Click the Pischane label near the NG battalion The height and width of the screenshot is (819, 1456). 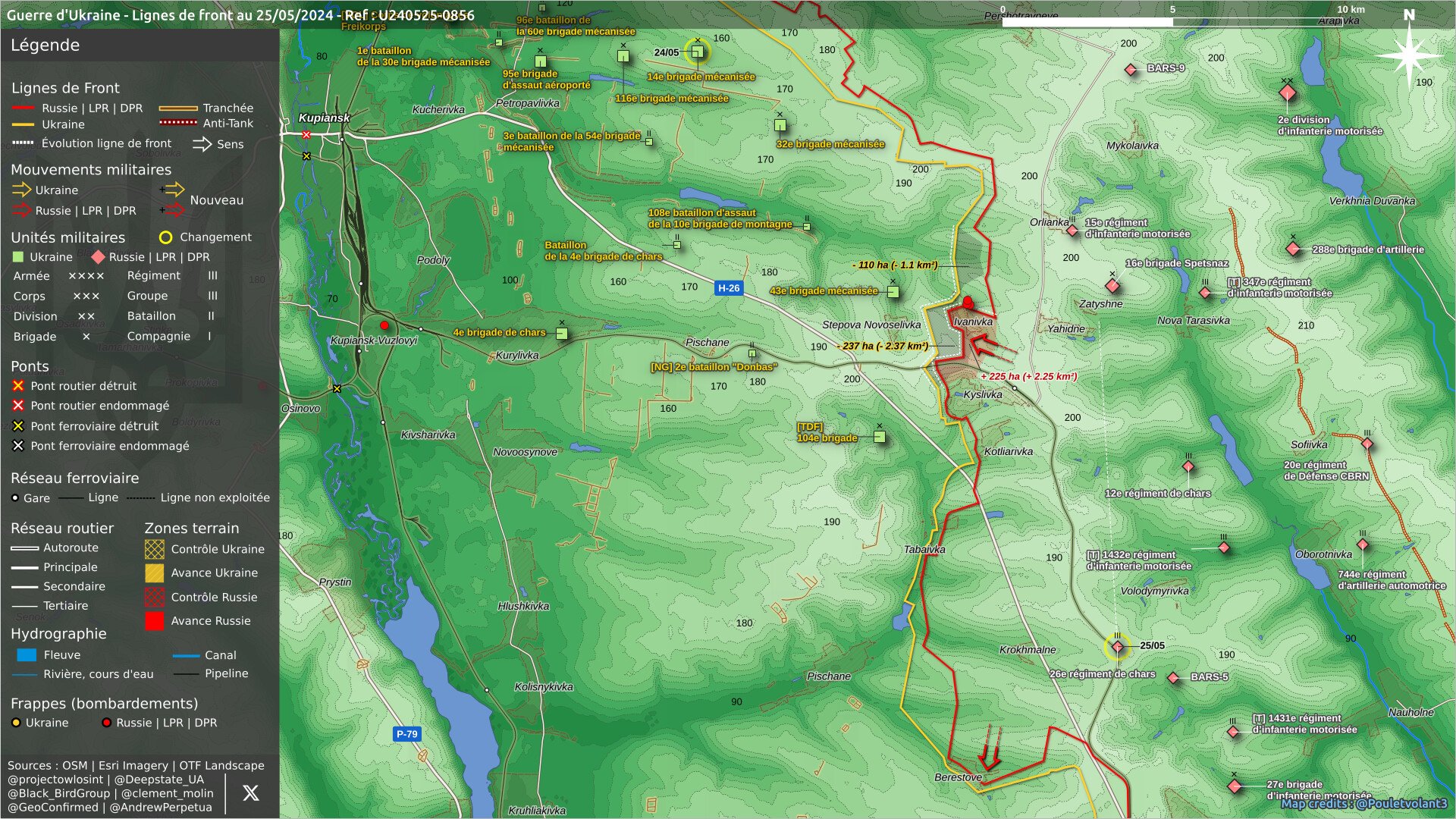tap(708, 343)
